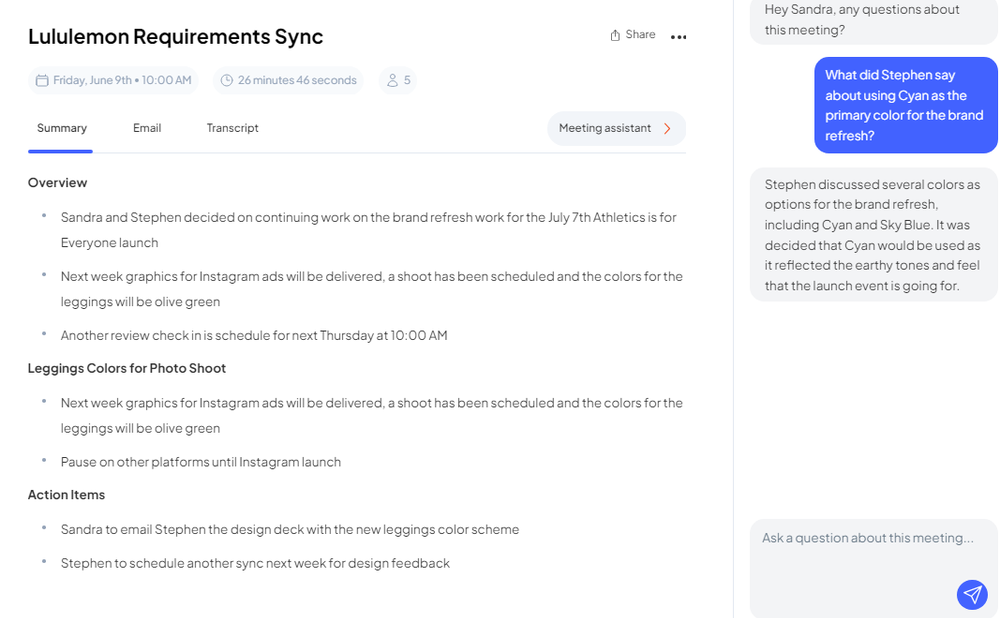Click the Share button
The height and width of the screenshot is (618, 1000).
(632, 33)
